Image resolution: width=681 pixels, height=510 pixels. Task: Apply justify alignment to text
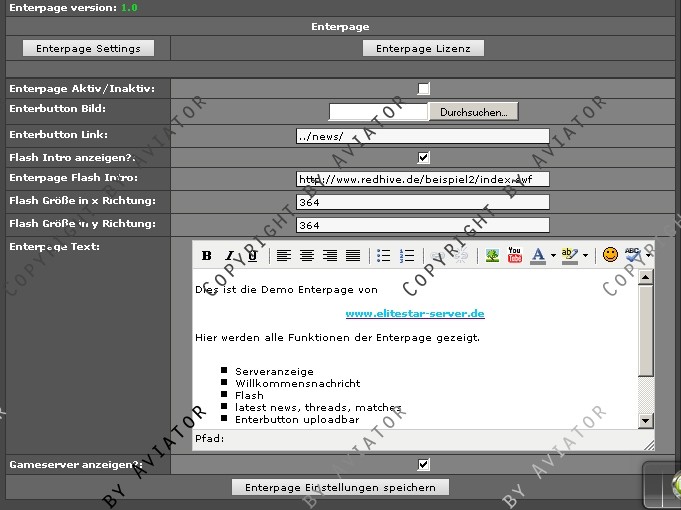pyautogui.click(x=352, y=256)
